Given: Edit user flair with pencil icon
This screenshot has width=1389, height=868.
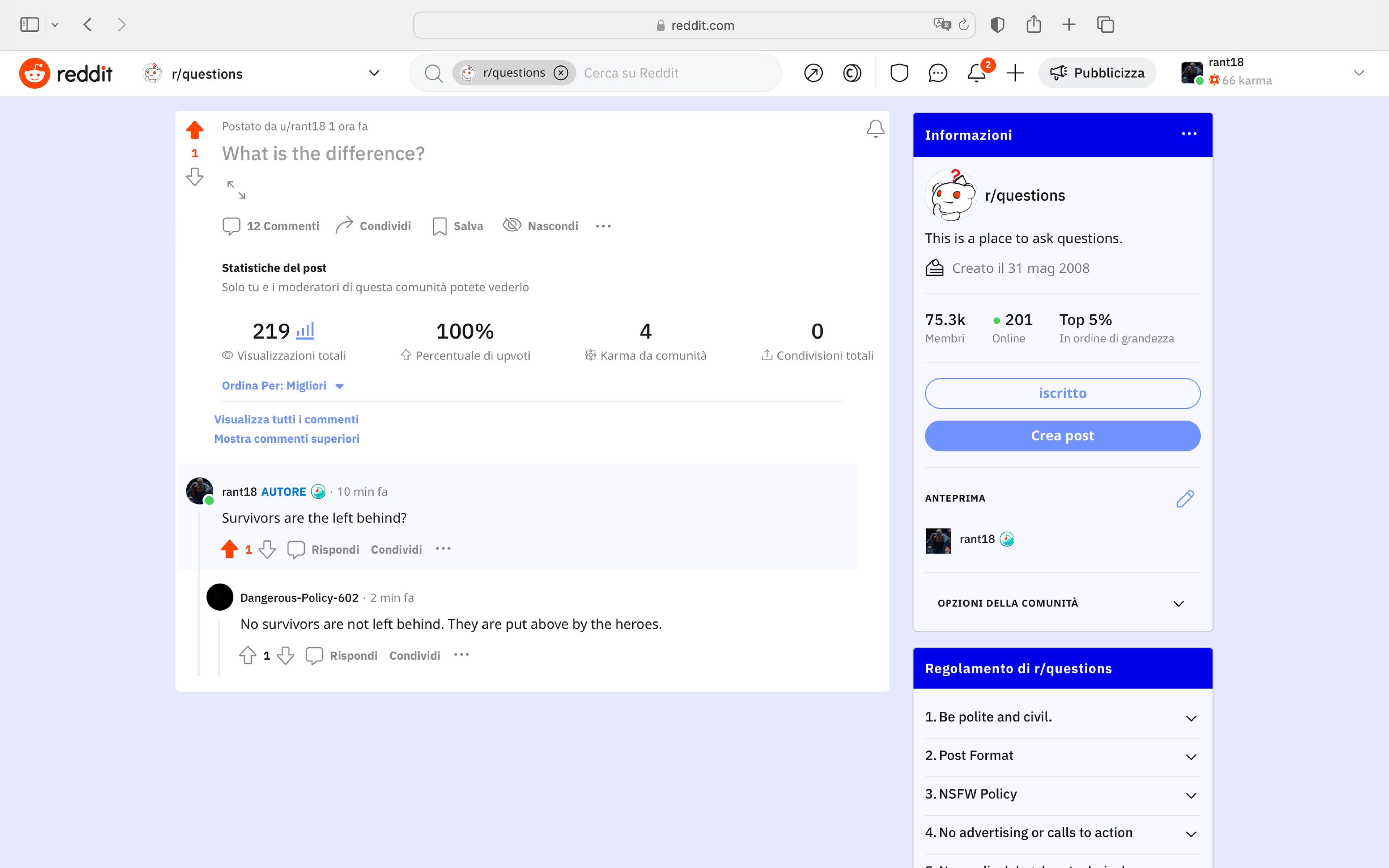Looking at the screenshot, I should pyautogui.click(x=1185, y=498).
